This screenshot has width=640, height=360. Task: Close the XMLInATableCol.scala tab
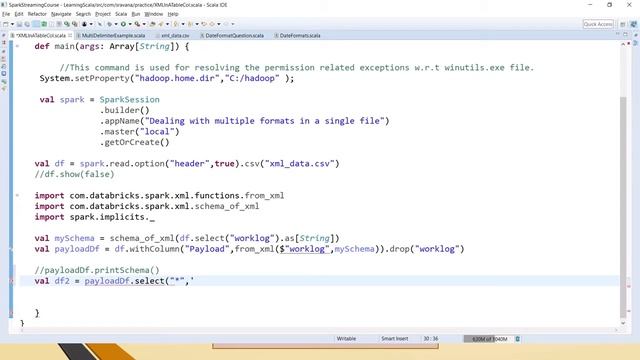[70, 36]
